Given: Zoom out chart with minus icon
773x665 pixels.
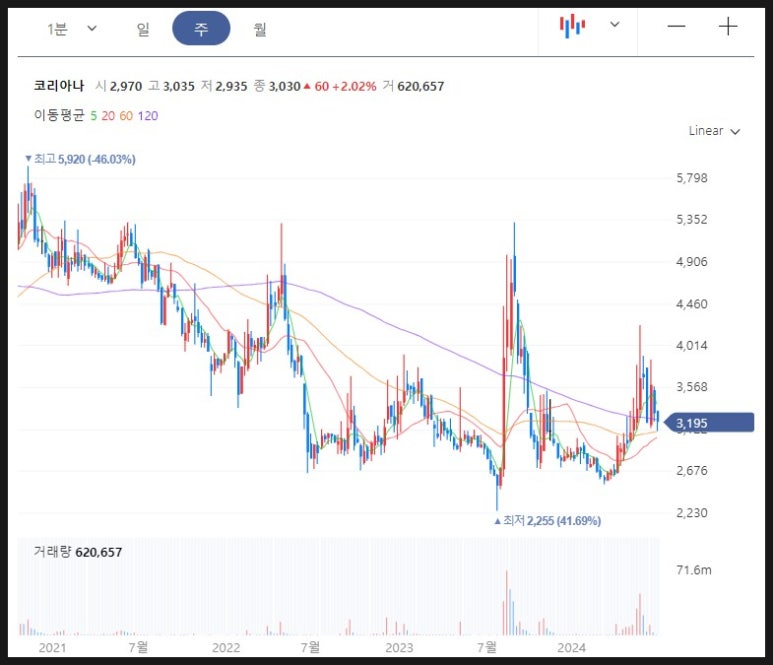Looking at the screenshot, I should (x=676, y=26).
